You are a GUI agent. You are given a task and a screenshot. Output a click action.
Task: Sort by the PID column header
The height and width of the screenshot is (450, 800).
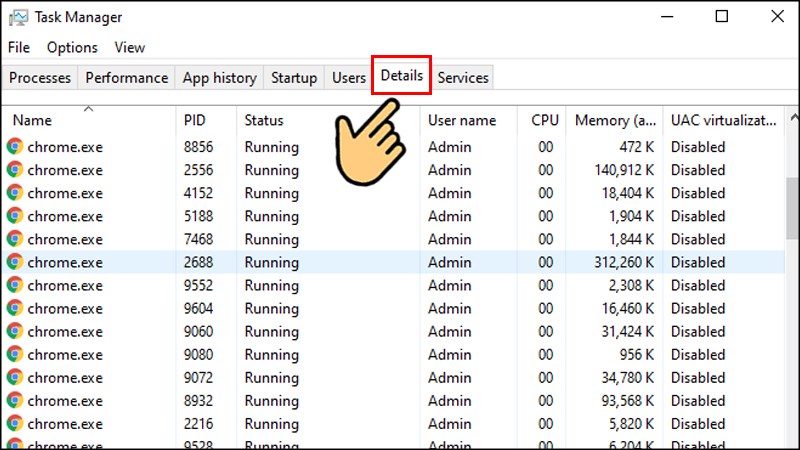point(206,120)
